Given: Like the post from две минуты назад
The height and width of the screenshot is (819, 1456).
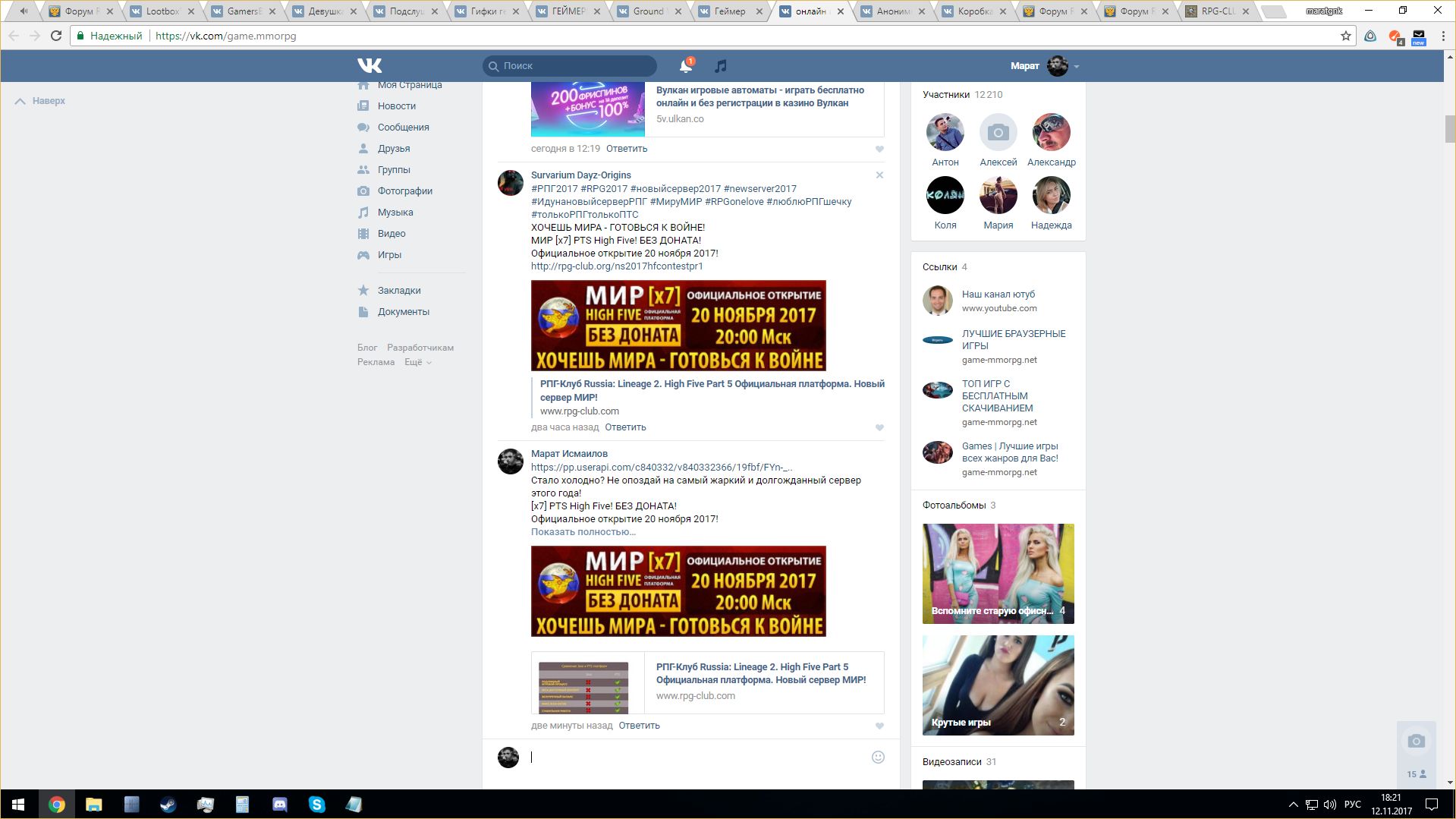Looking at the screenshot, I should (879, 726).
